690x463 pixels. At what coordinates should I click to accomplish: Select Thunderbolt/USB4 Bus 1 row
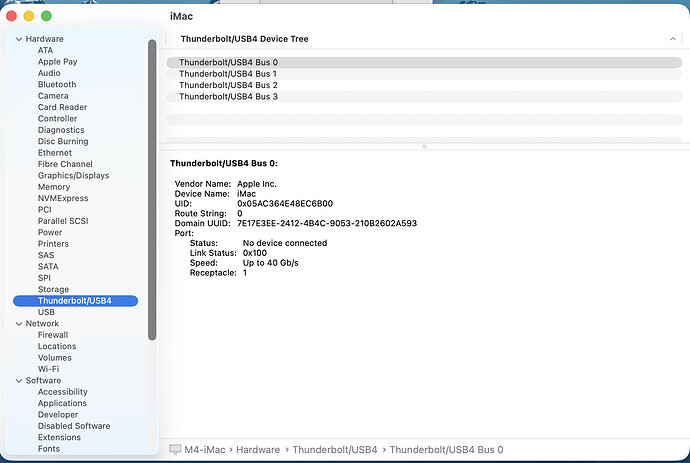424,74
